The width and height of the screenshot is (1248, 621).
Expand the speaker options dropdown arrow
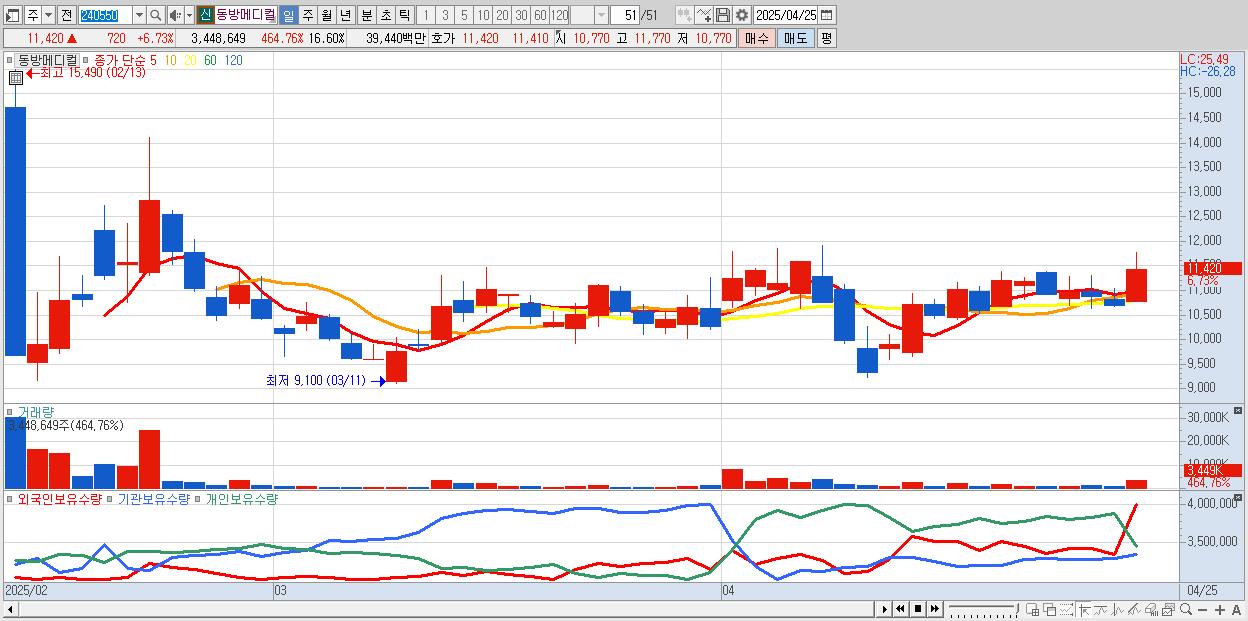click(189, 15)
